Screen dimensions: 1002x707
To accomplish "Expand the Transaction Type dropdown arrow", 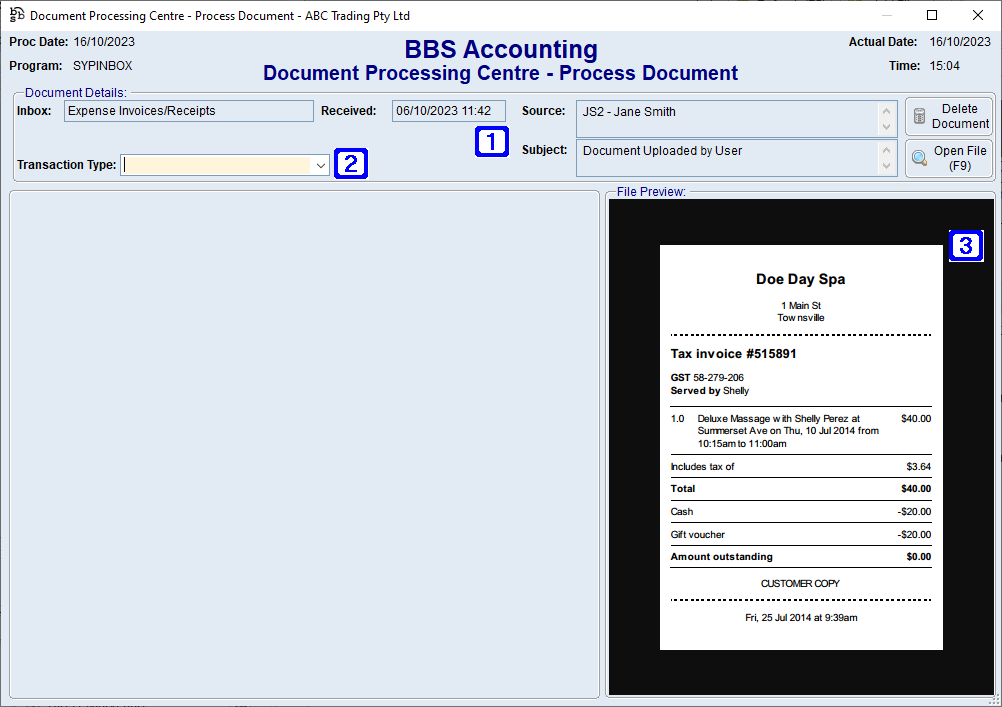I will point(320,165).
